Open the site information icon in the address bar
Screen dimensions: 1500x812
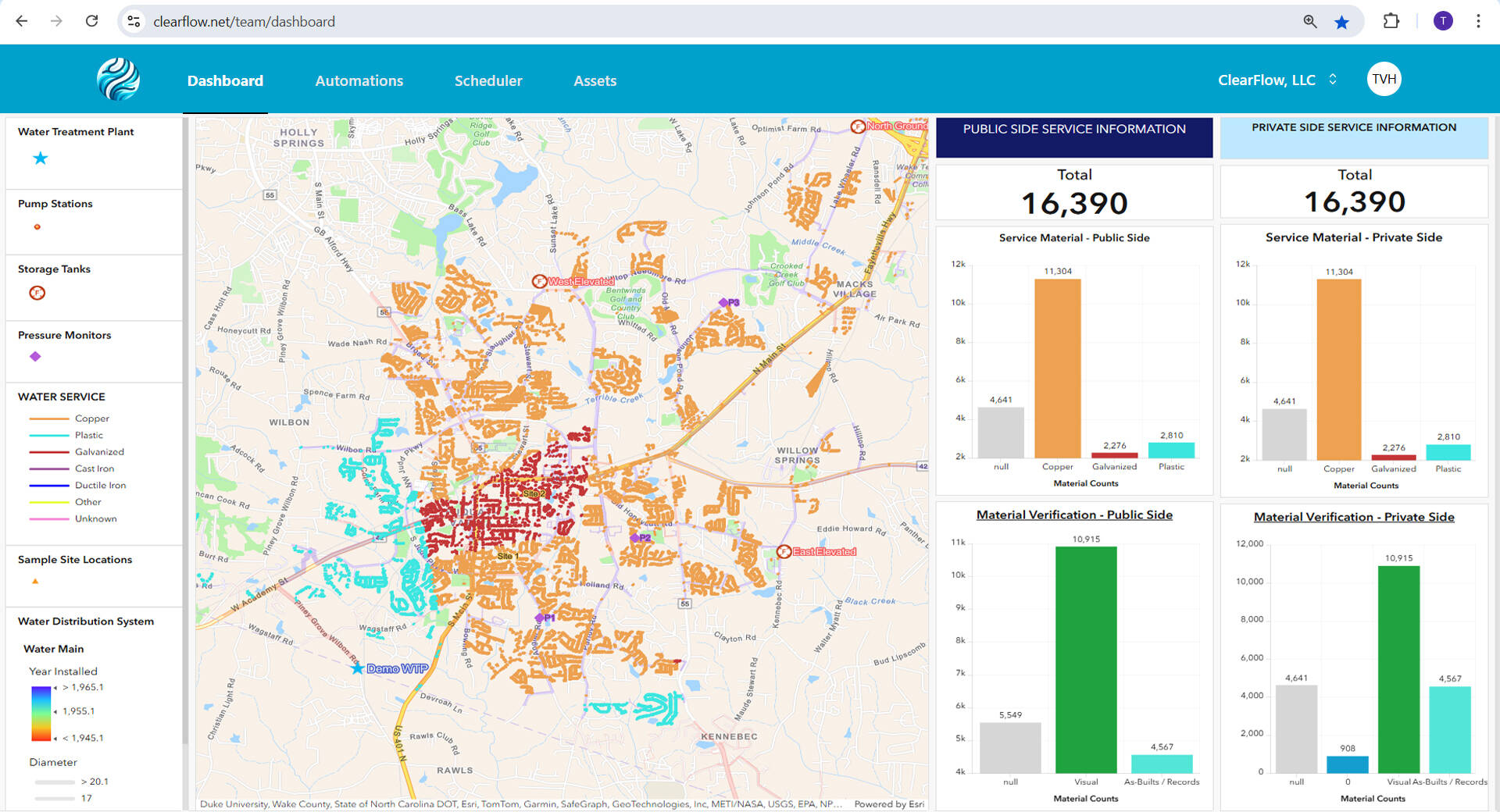[x=134, y=21]
